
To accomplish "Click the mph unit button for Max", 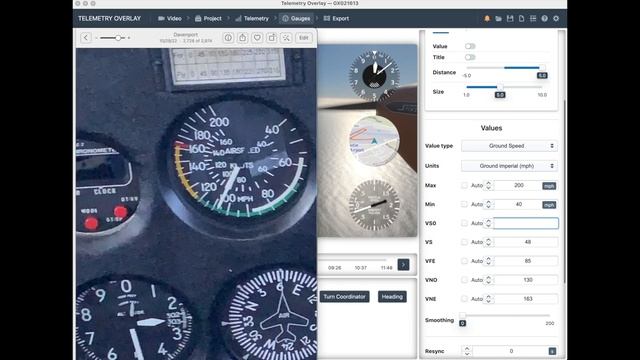I will [x=549, y=186].
